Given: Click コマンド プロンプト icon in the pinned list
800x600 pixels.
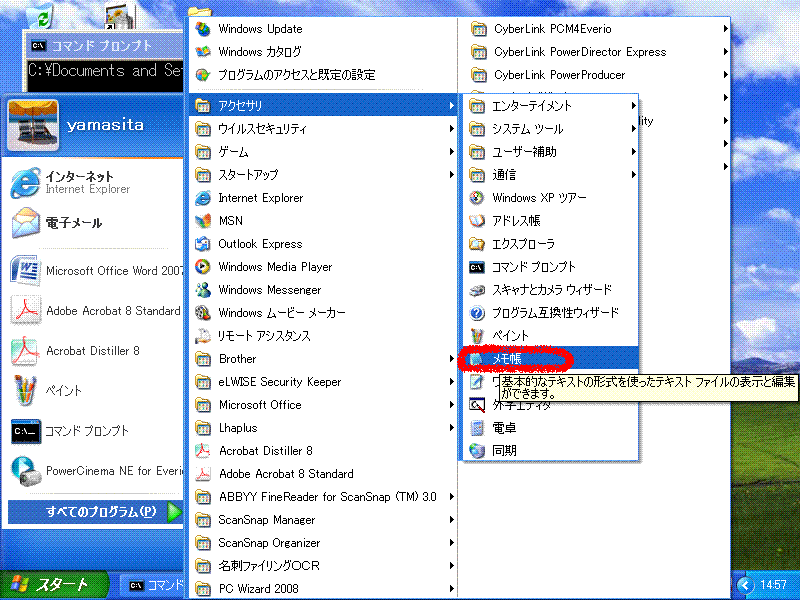Looking at the screenshot, I should (25, 431).
